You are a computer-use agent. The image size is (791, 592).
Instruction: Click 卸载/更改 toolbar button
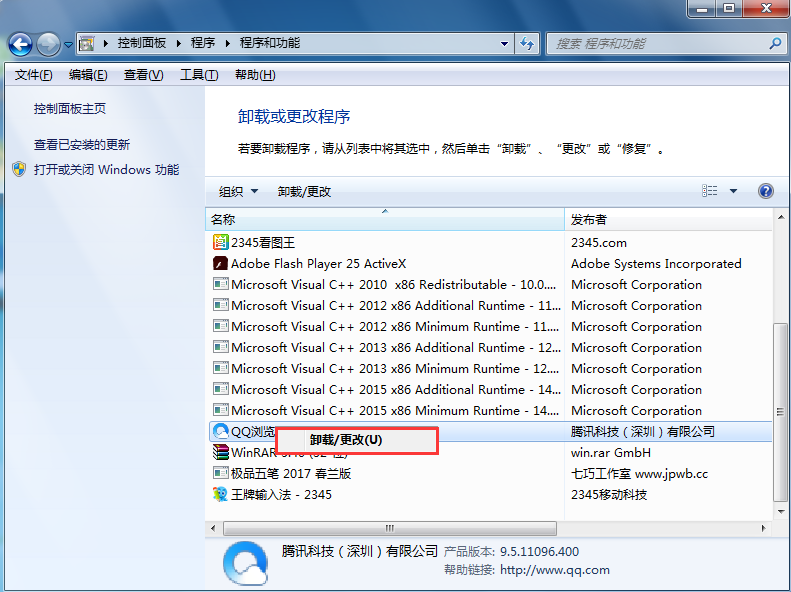click(x=304, y=192)
